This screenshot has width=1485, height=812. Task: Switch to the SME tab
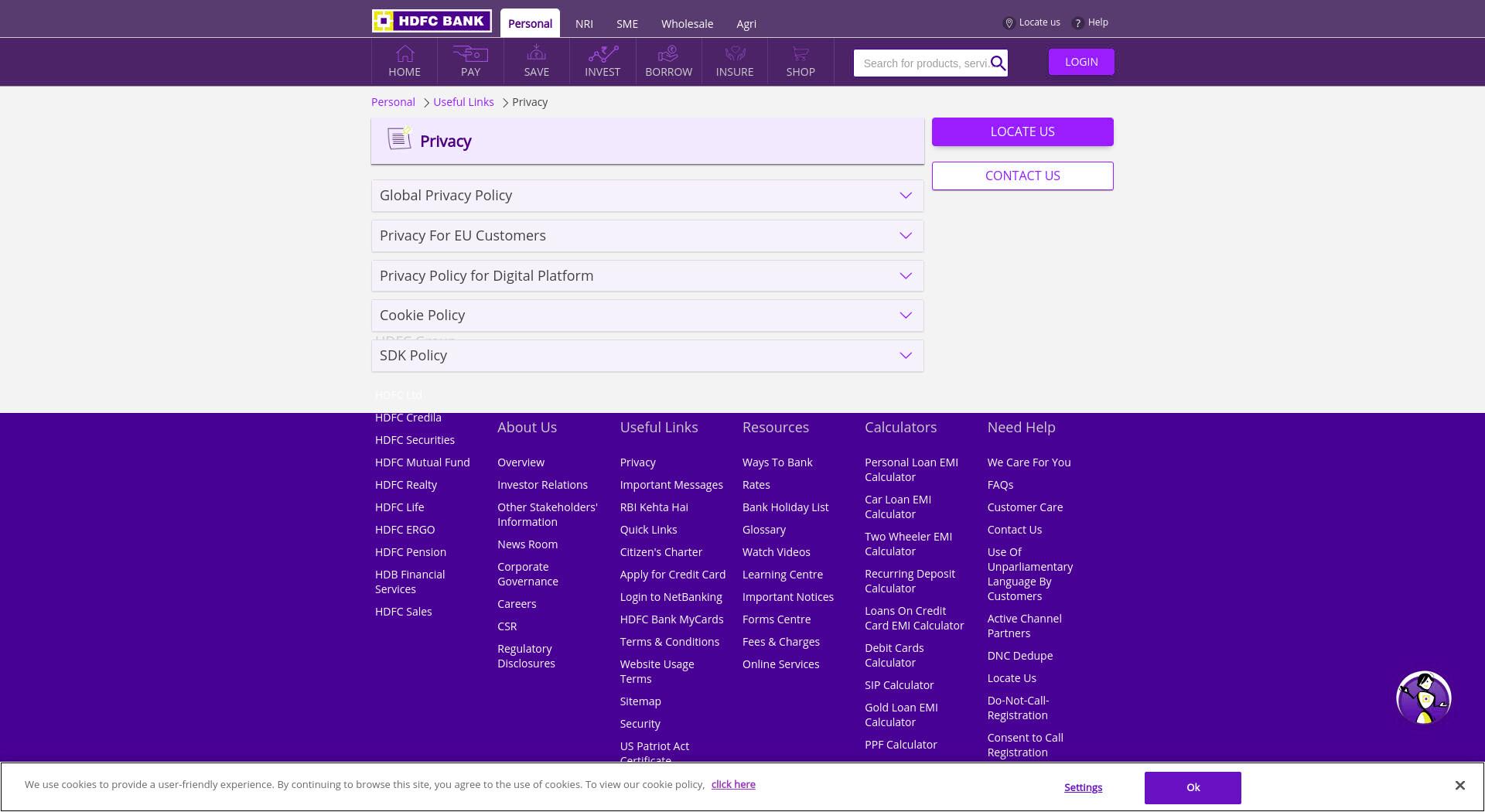click(627, 24)
